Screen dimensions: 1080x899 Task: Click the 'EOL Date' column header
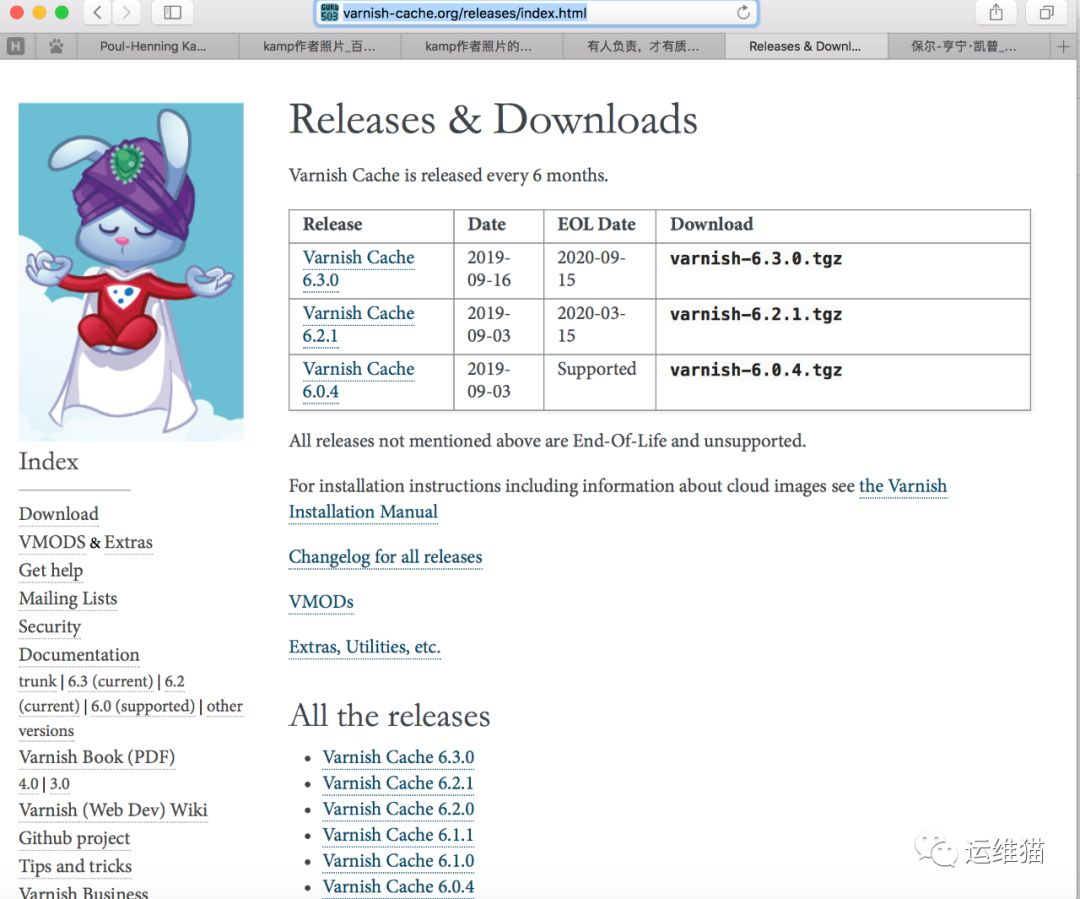[596, 225]
